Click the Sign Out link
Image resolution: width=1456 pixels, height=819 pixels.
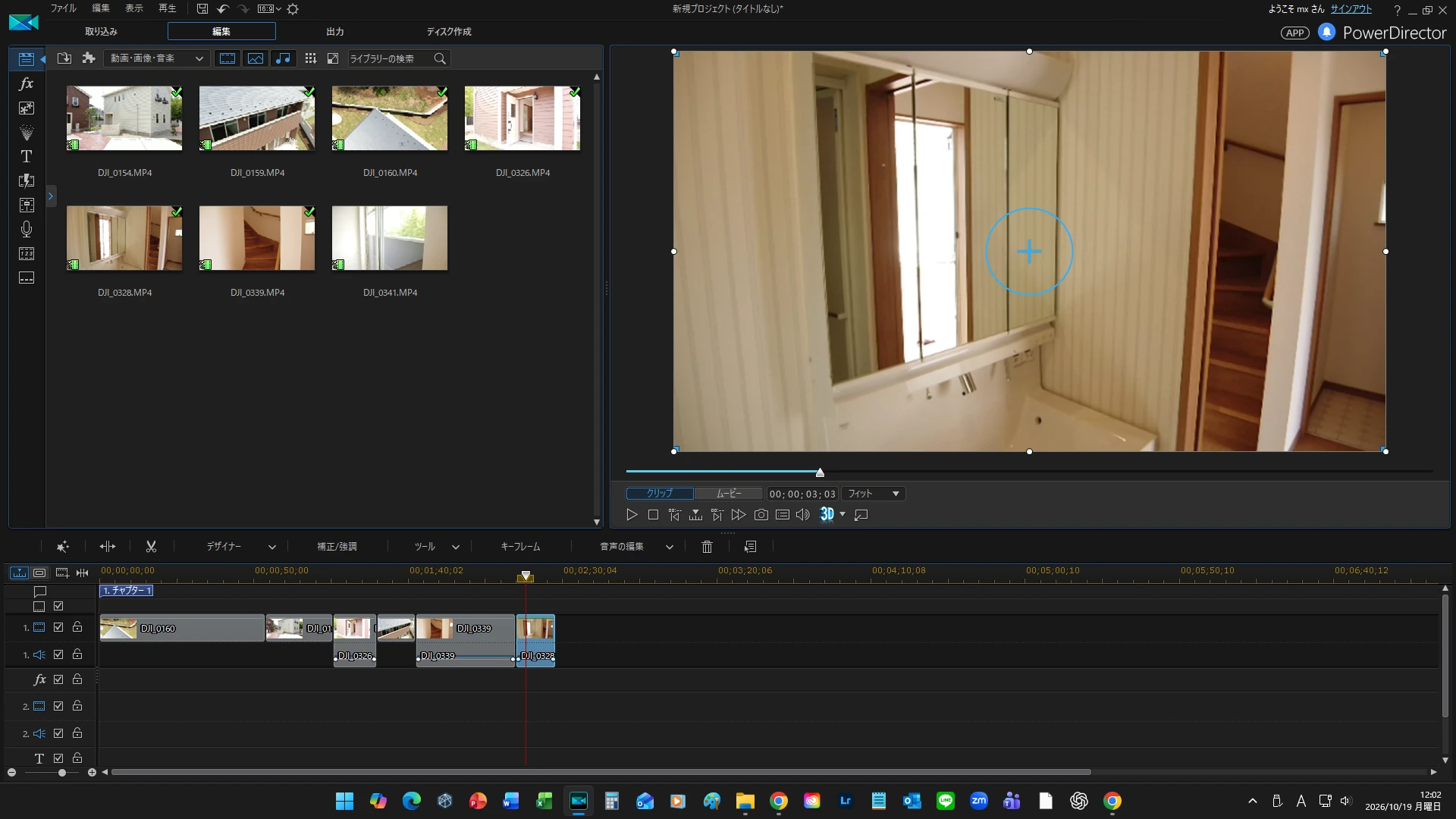tap(1351, 9)
